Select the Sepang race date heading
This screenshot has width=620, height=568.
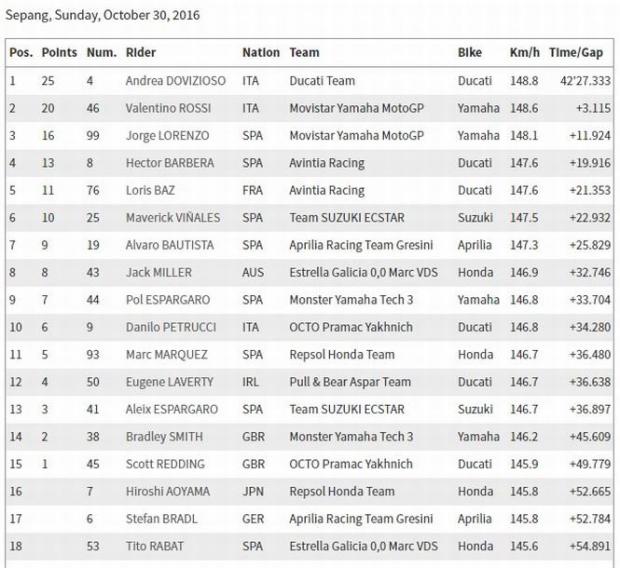coord(101,16)
